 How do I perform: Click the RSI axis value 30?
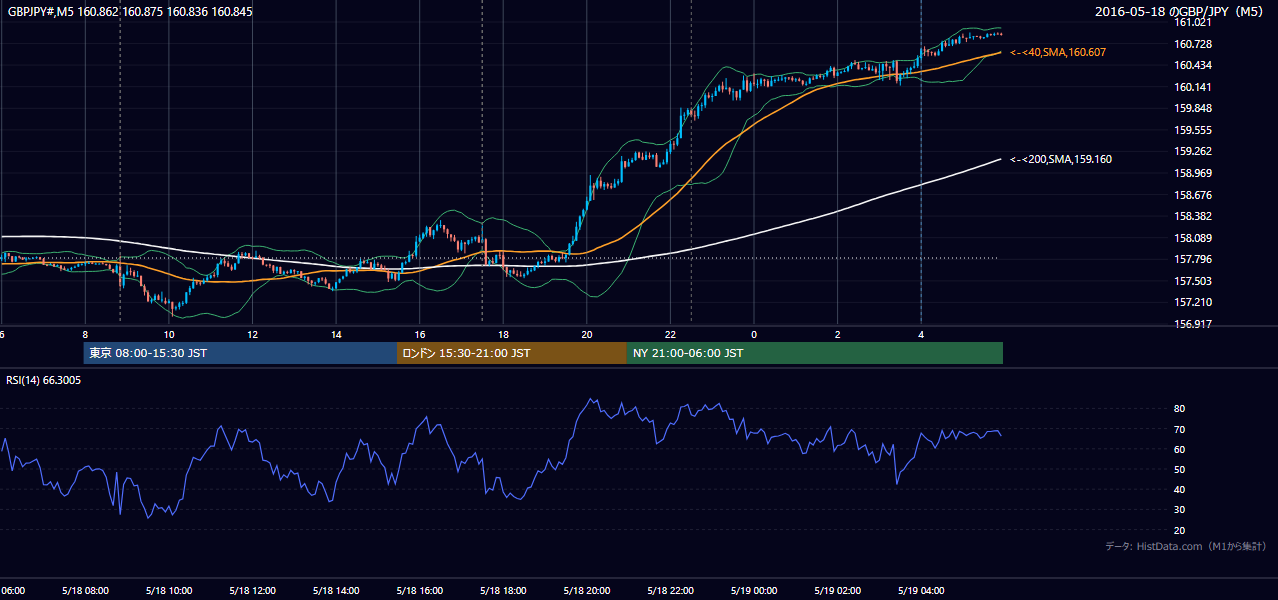(x=1180, y=510)
